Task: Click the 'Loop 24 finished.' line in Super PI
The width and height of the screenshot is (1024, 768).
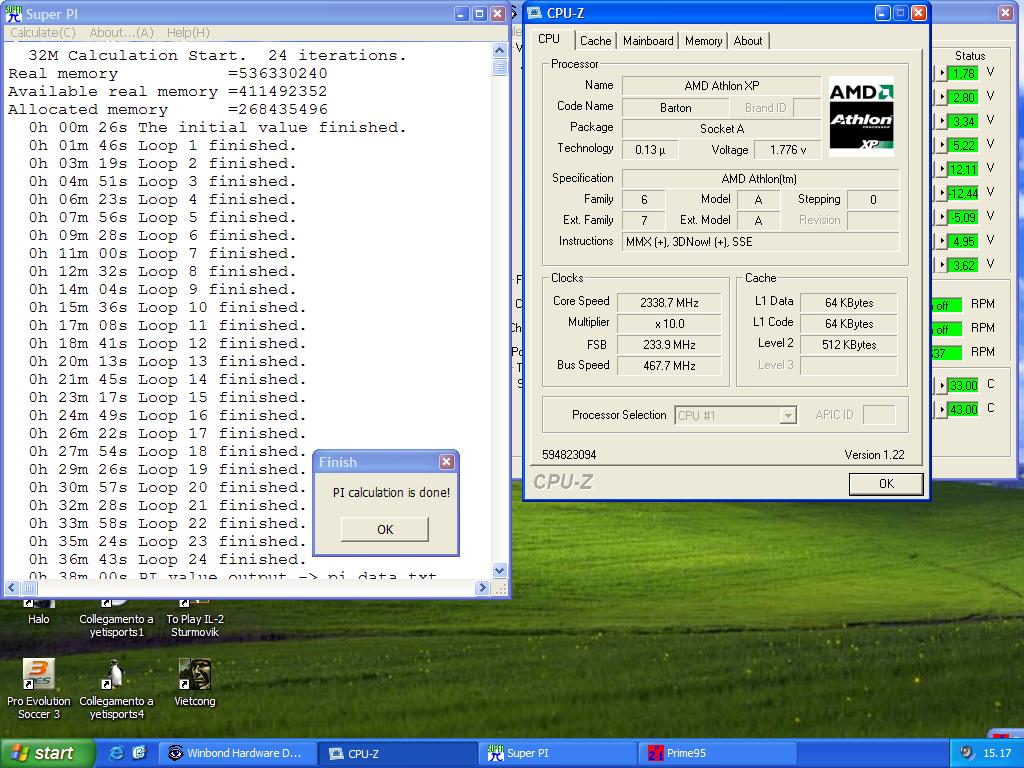Action: pyautogui.click(x=167, y=560)
